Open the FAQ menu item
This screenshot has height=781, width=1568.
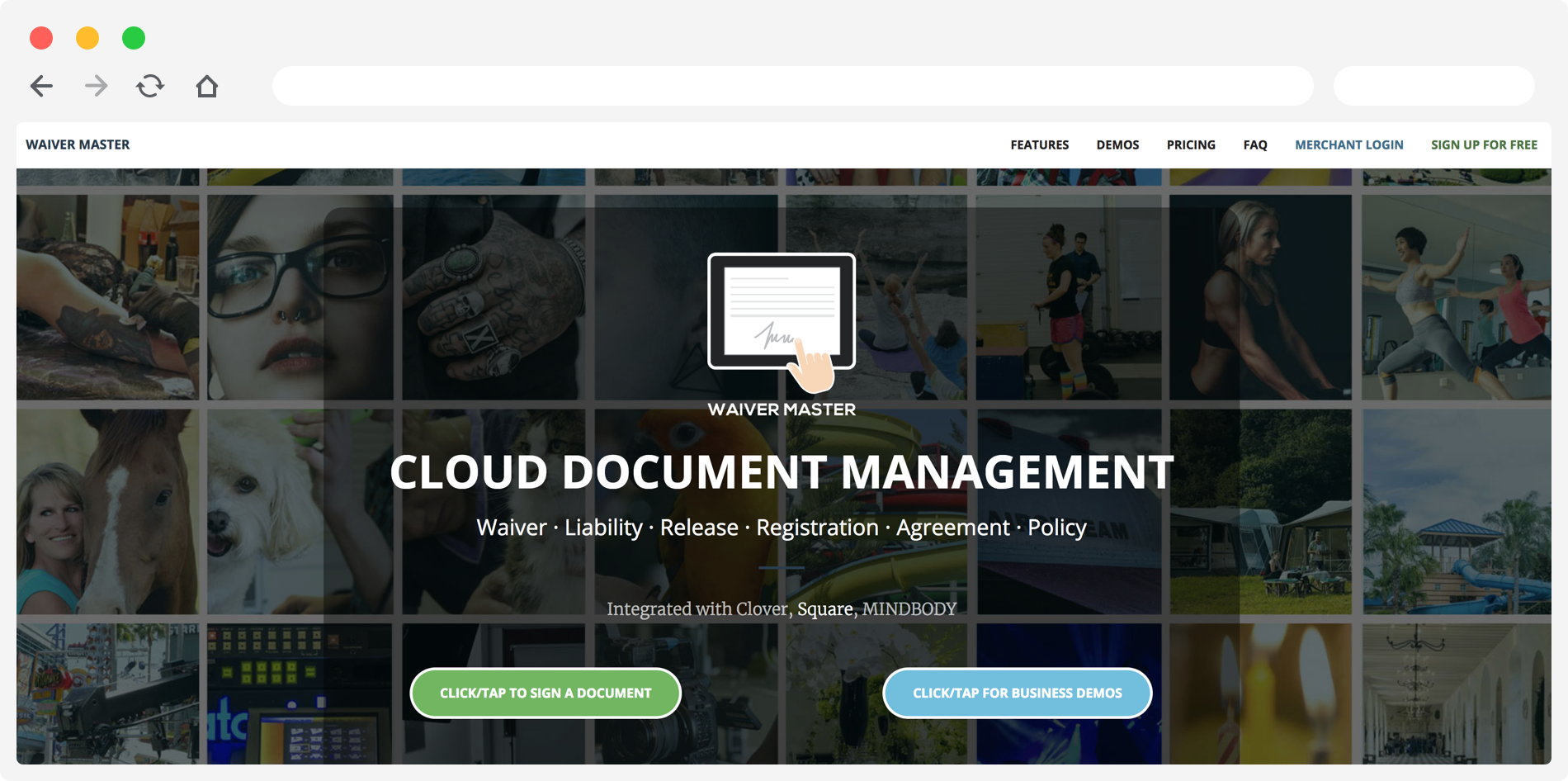pos(1255,144)
